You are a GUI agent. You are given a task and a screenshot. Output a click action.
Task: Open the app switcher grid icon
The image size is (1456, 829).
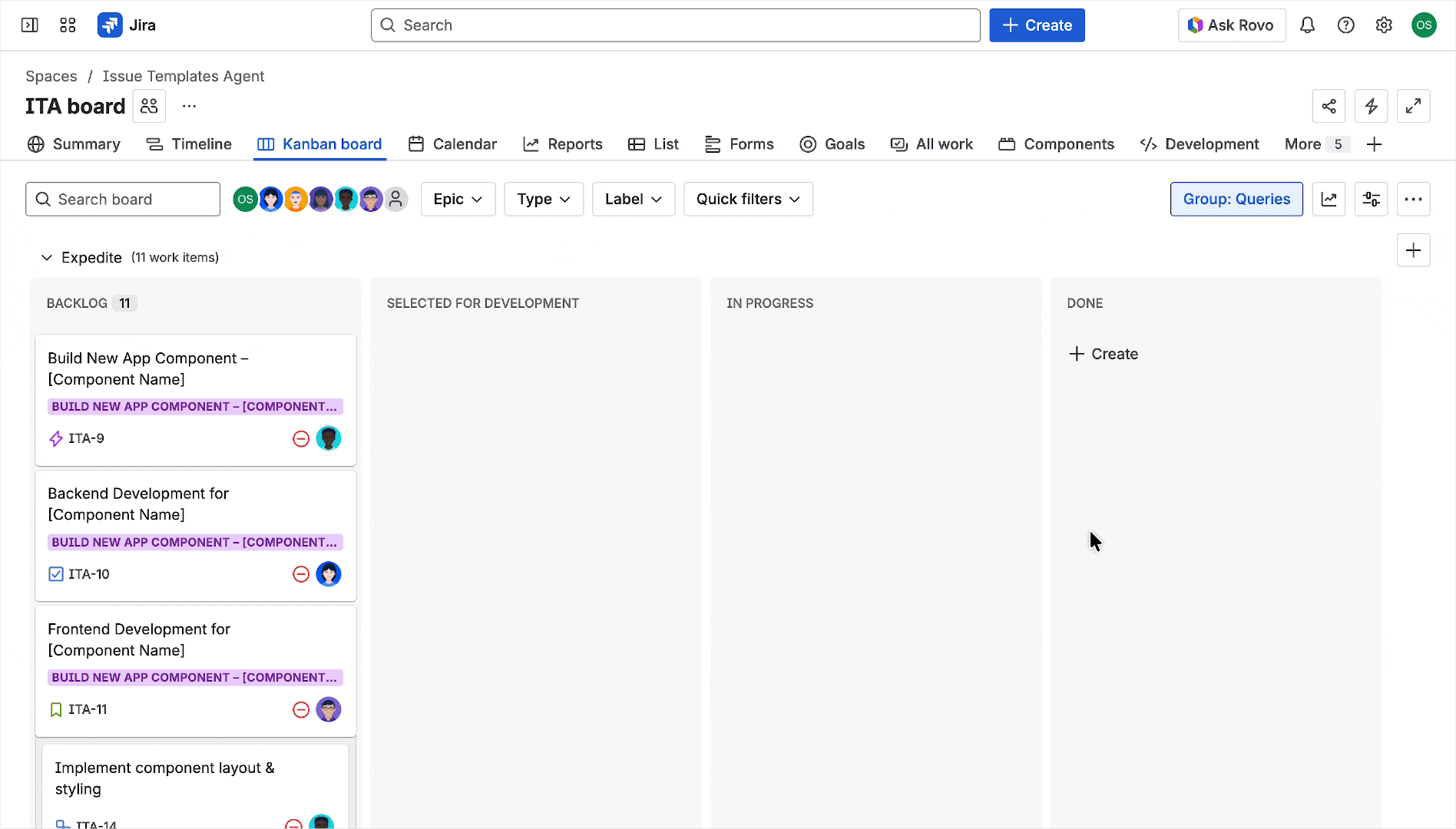pos(68,25)
